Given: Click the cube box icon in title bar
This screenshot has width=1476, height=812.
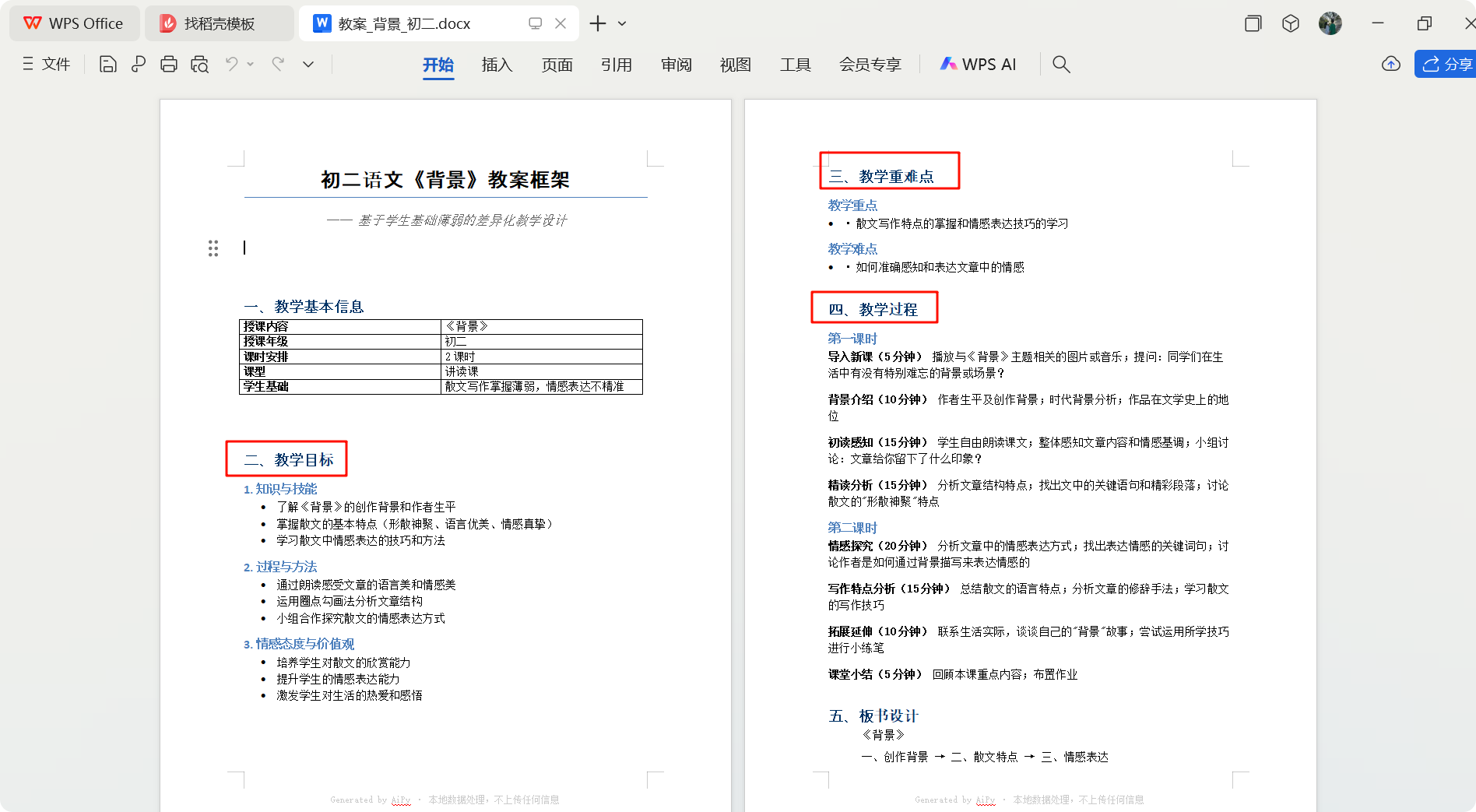Looking at the screenshot, I should coord(1291,23).
